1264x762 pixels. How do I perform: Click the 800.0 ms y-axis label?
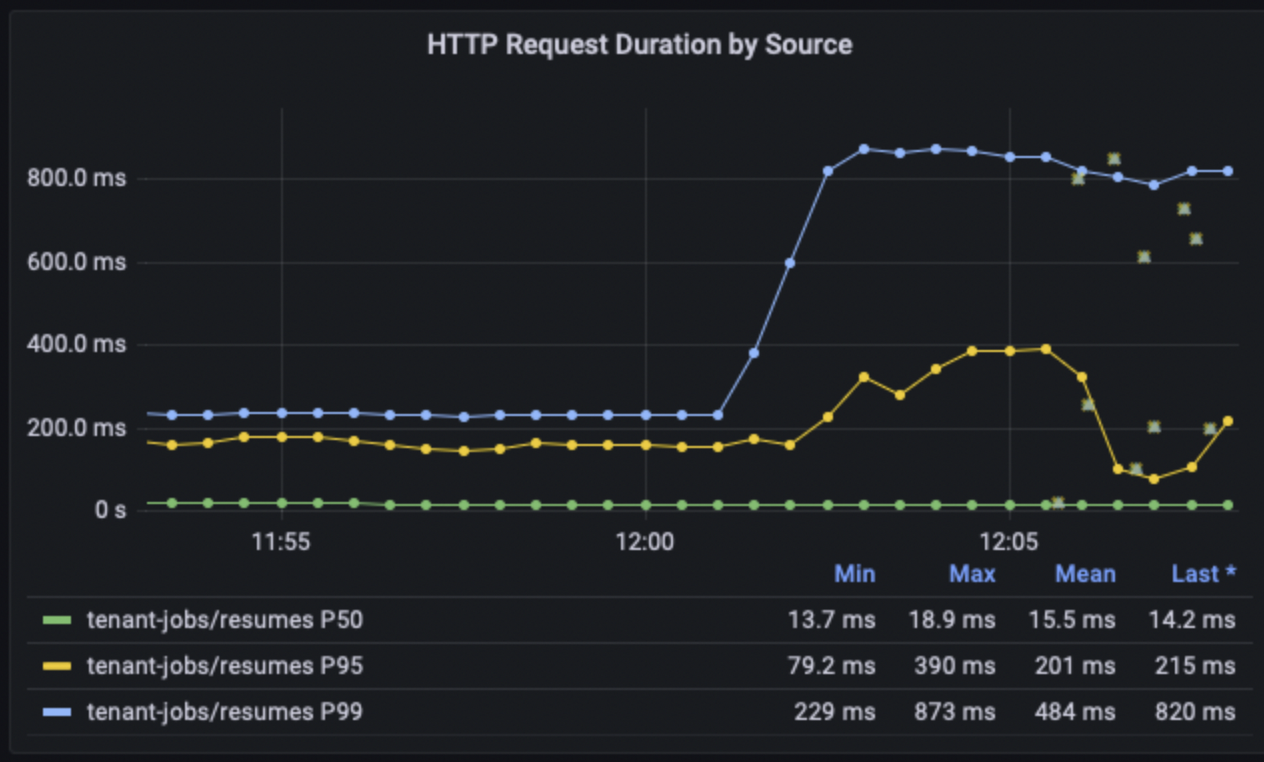(x=77, y=180)
